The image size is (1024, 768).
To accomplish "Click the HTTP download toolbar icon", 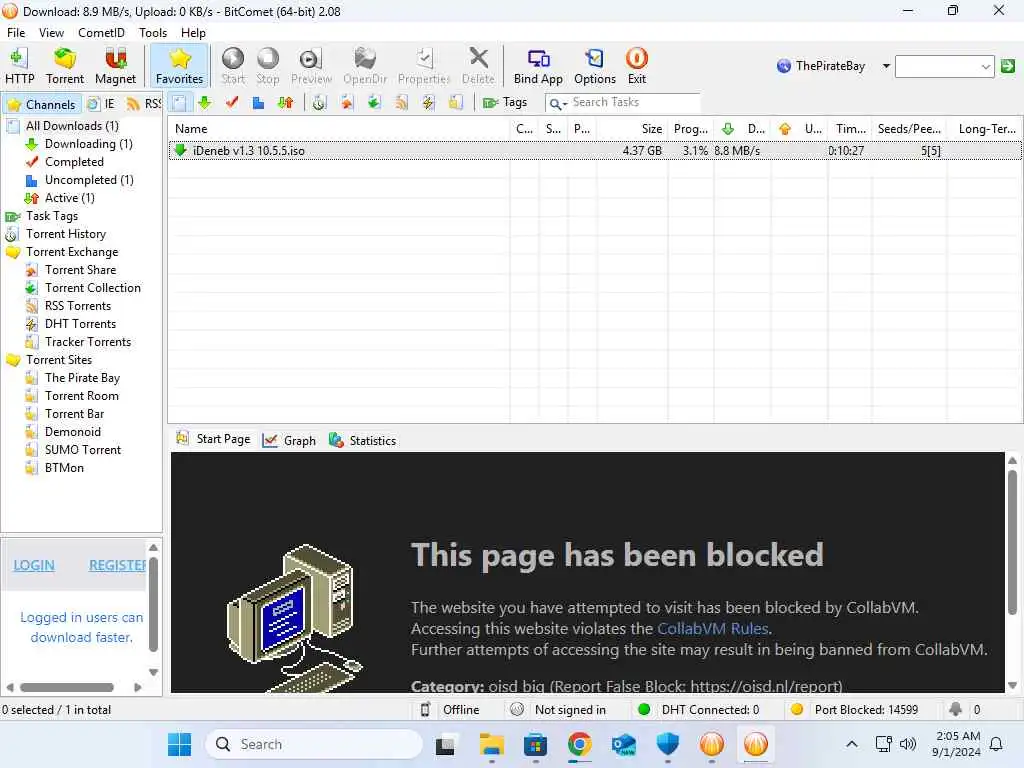I will click(20, 66).
